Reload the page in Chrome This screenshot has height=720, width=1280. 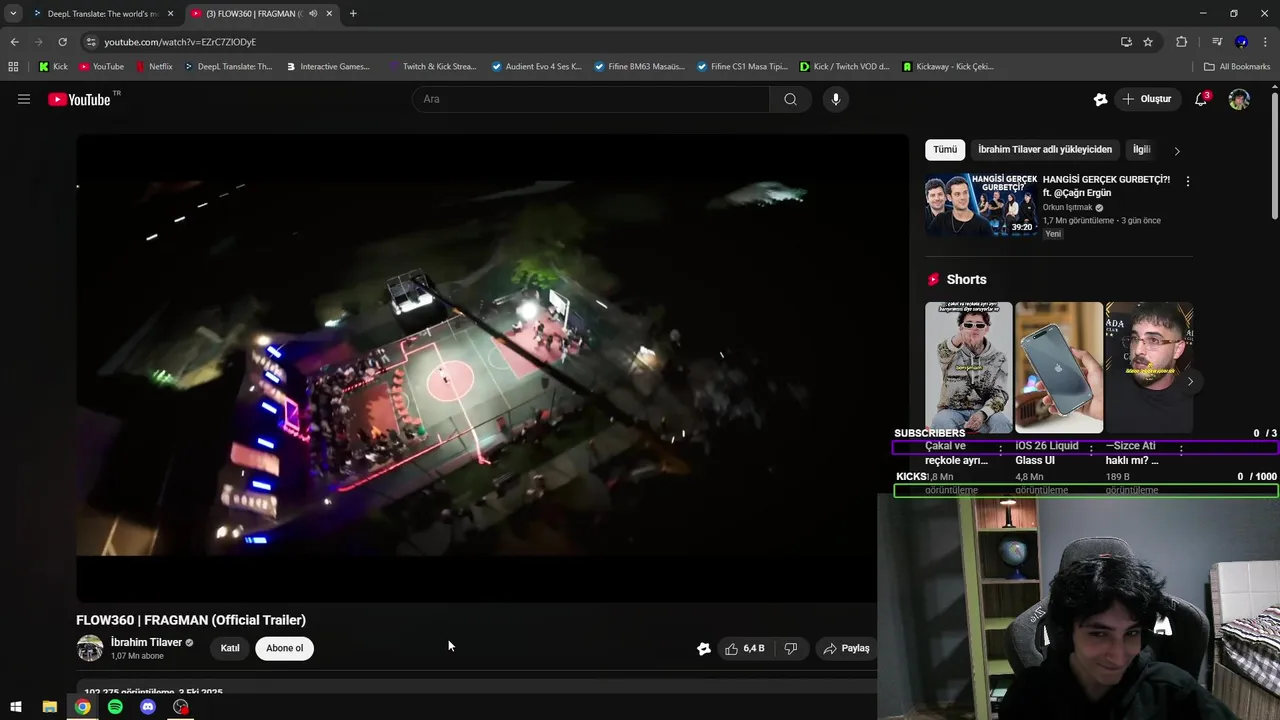pyautogui.click(x=62, y=42)
